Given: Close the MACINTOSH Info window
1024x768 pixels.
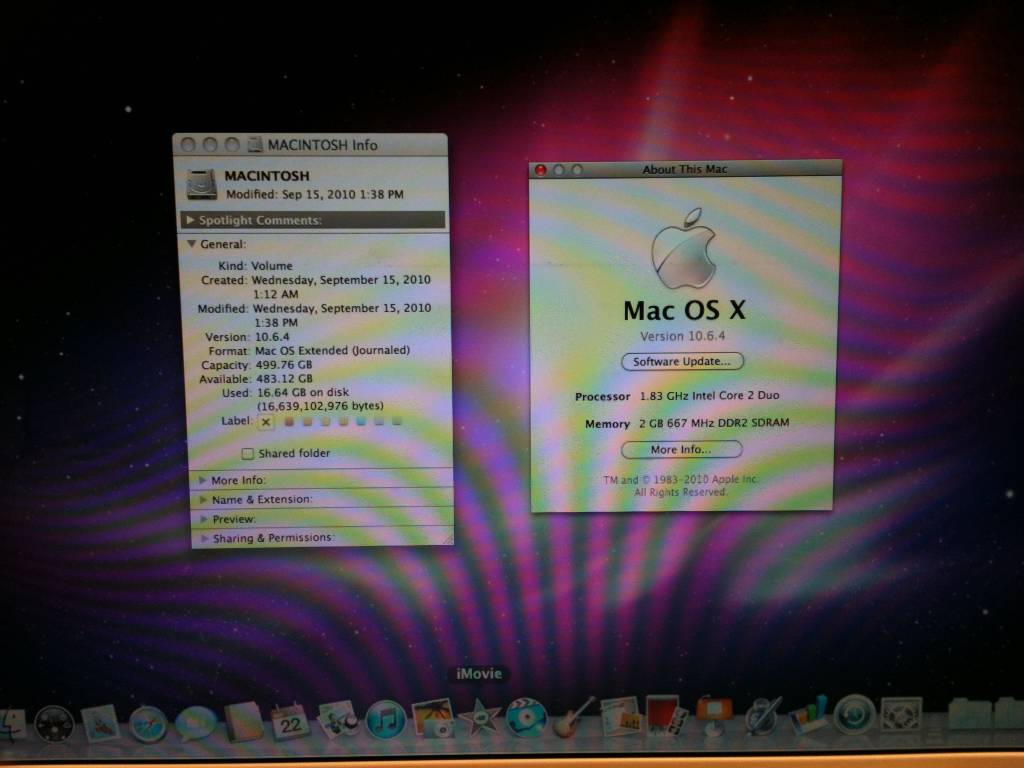Looking at the screenshot, I should pyautogui.click(x=188, y=144).
